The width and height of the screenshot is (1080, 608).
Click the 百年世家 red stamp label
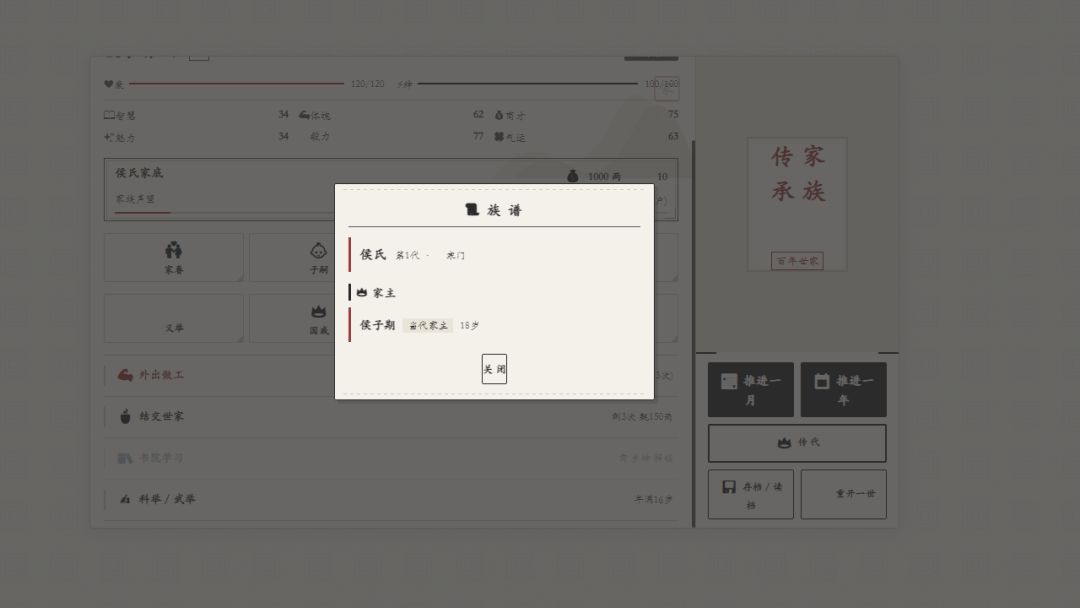click(x=797, y=261)
